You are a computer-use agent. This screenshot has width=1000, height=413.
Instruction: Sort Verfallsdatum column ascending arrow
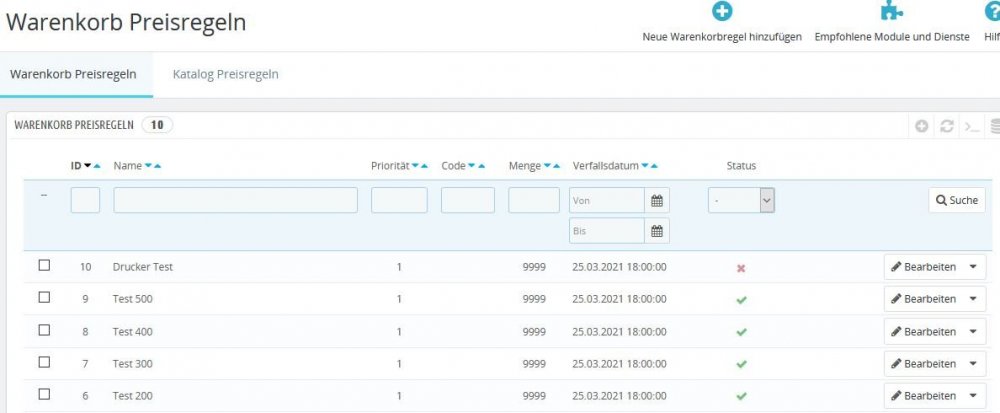pos(654,166)
